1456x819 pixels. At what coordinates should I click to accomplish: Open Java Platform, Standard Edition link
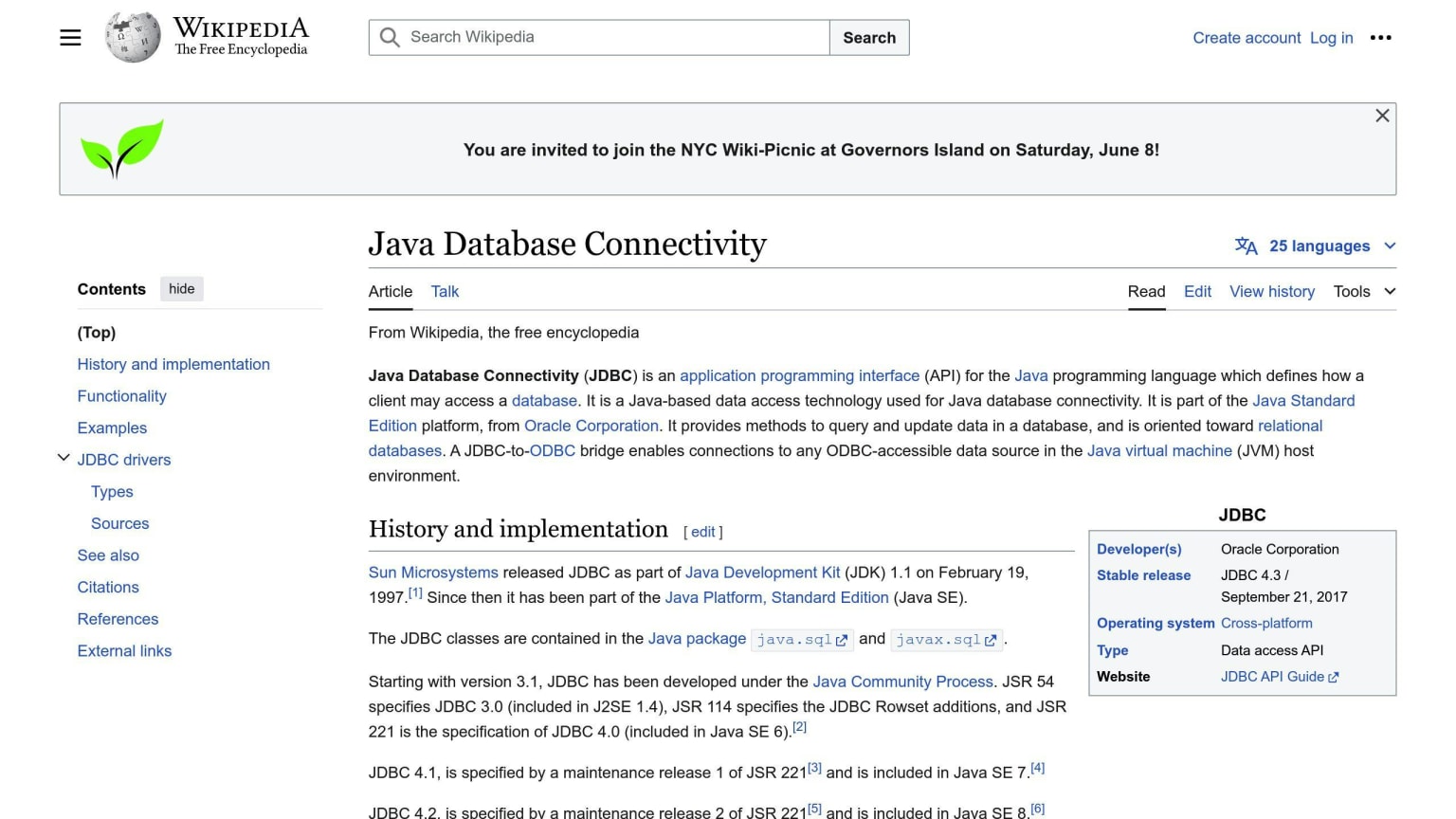click(777, 598)
